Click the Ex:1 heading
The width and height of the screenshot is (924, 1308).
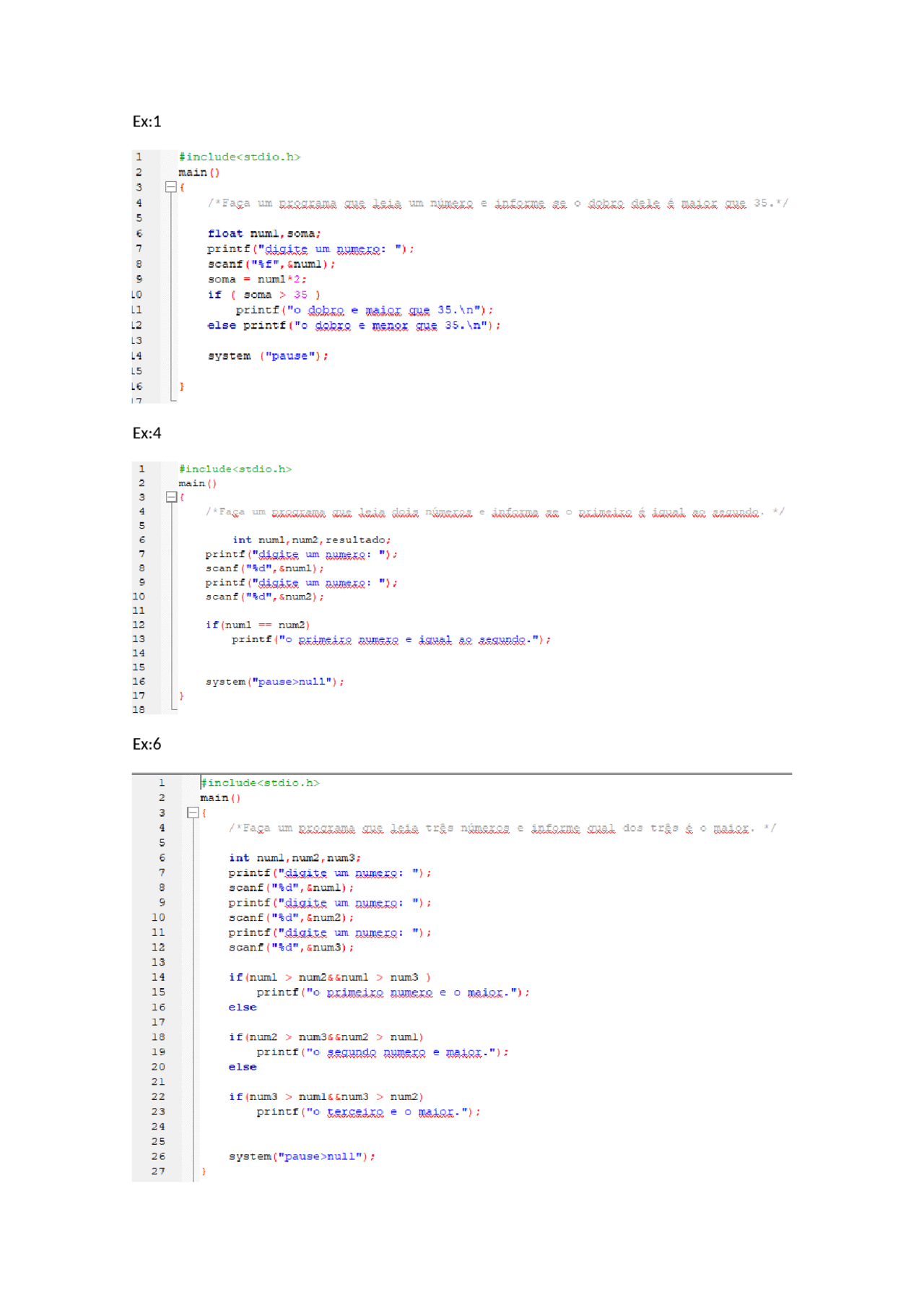(147, 121)
